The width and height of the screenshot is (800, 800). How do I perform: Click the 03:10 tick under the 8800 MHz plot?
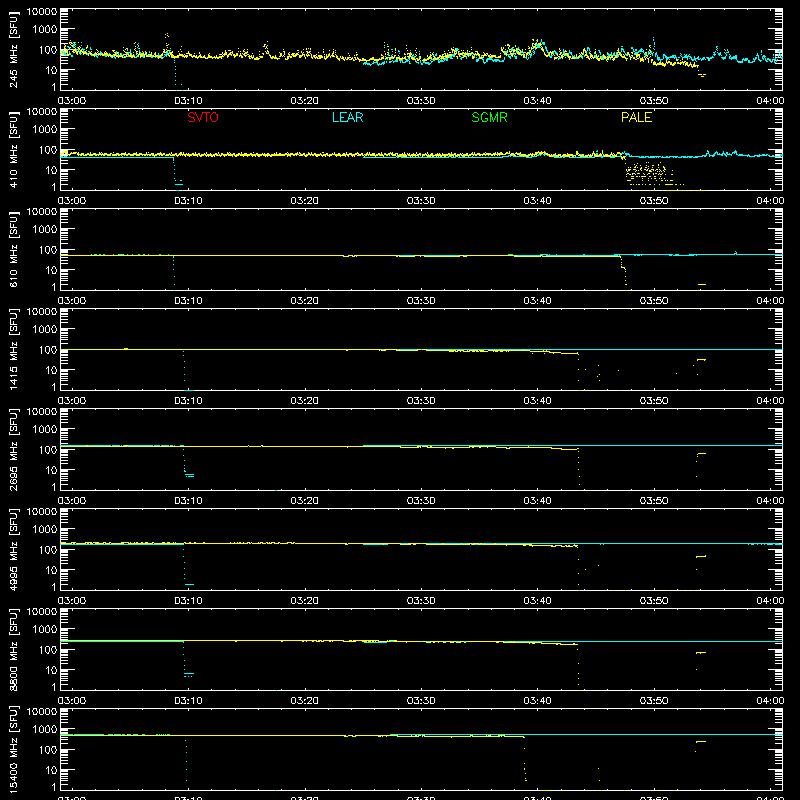point(188,701)
